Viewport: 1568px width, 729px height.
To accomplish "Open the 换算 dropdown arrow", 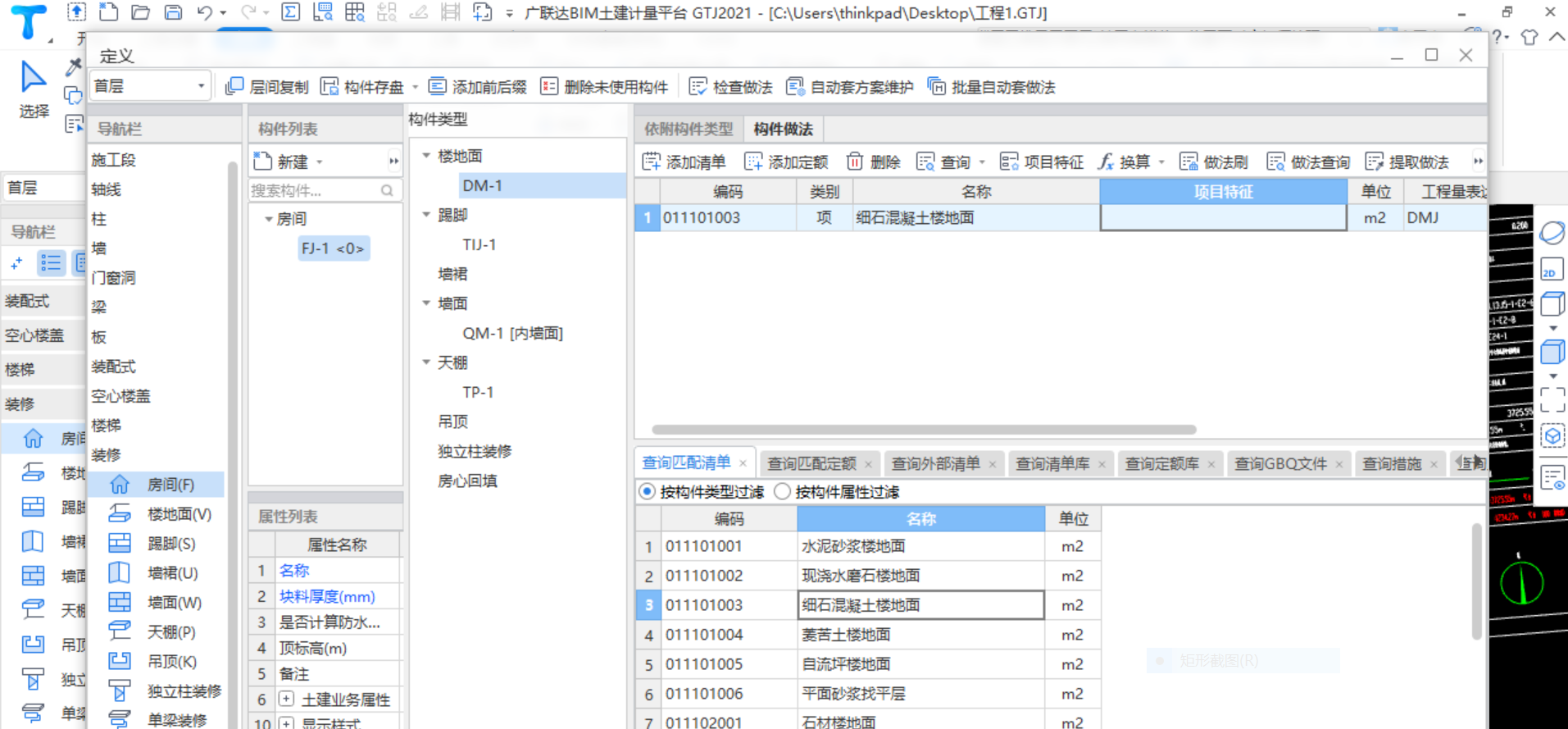I will [x=1161, y=162].
